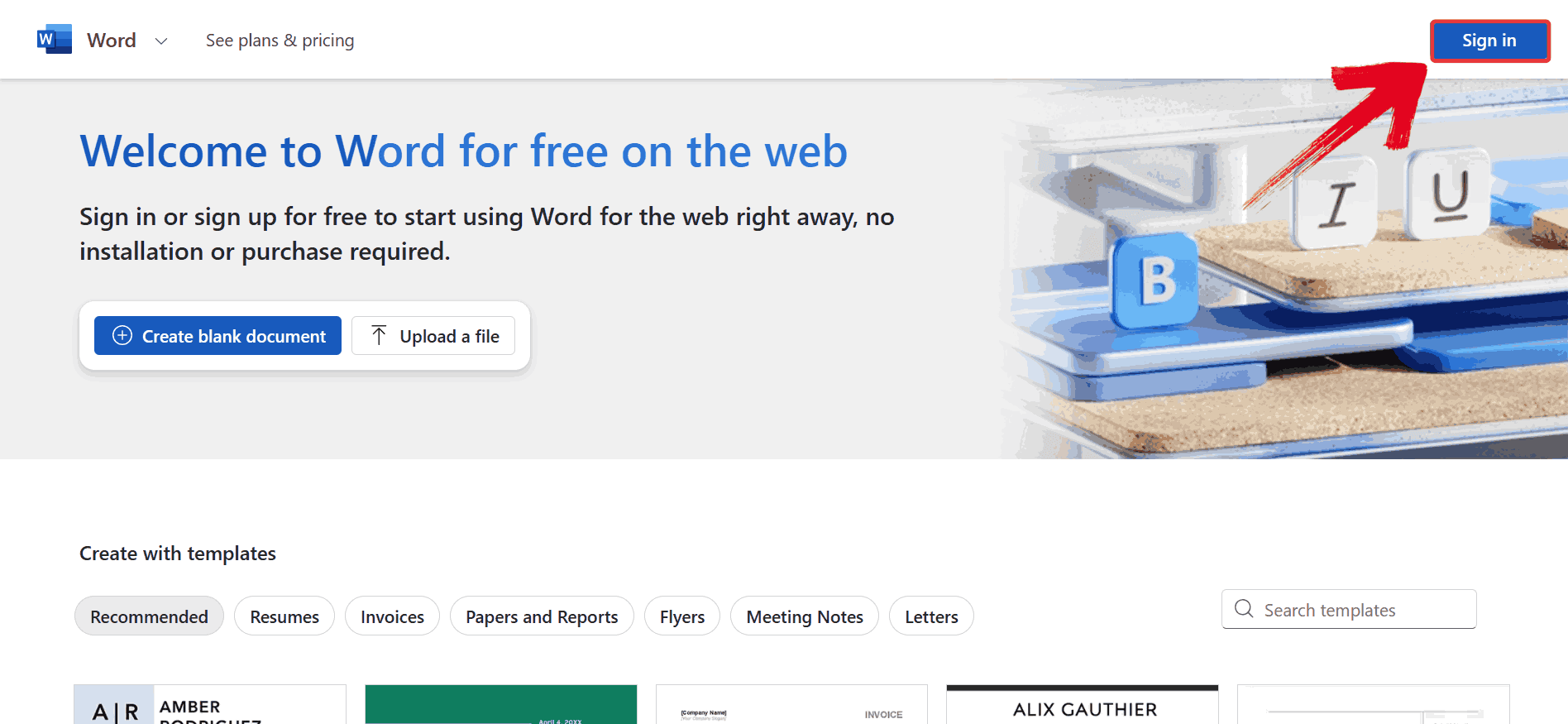Click the Sign in button
This screenshot has height=724, width=1568.
tap(1489, 41)
